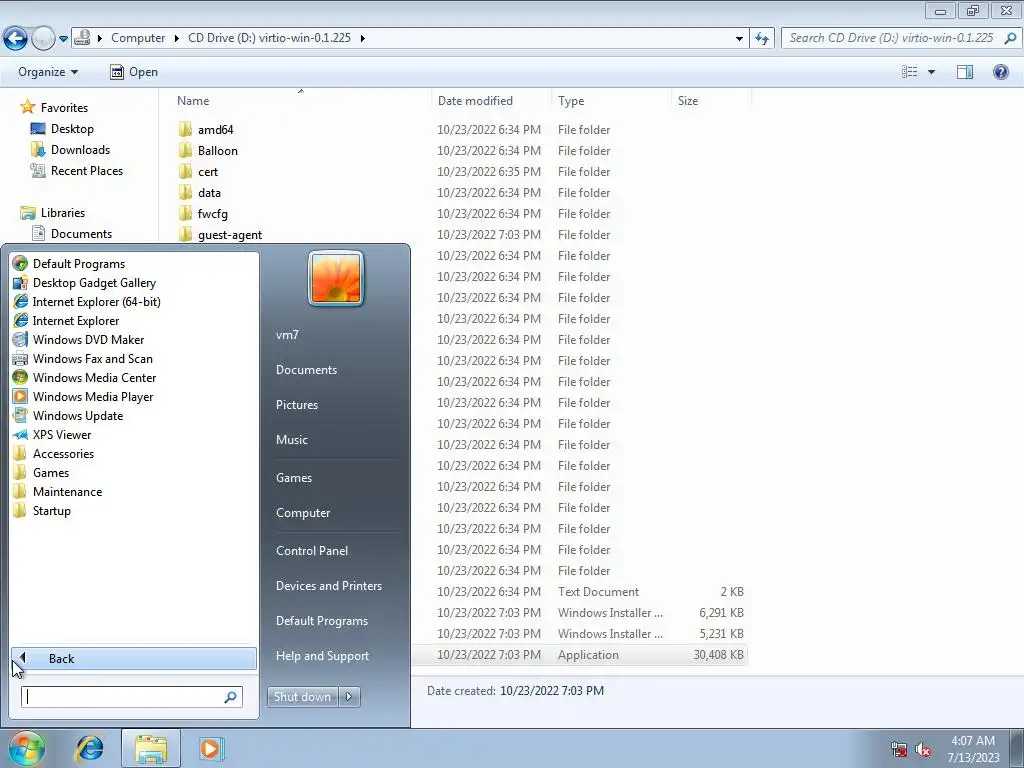1024x768 pixels.
Task: Mute volume via tray speaker icon
Action: [x=923, y=749]
